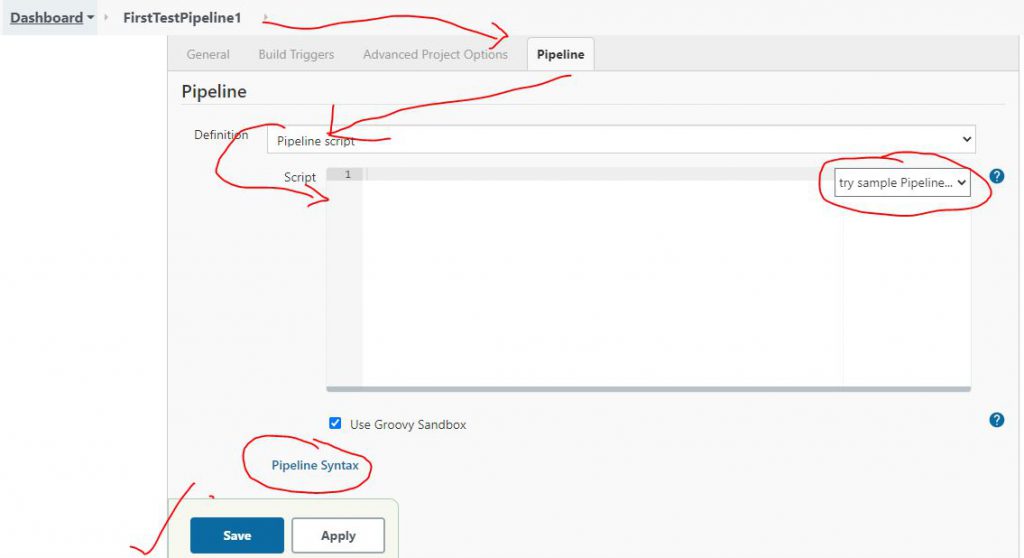Expand the try sample Pipeline dropdown
1024x558 pixels.
[903, 182]
